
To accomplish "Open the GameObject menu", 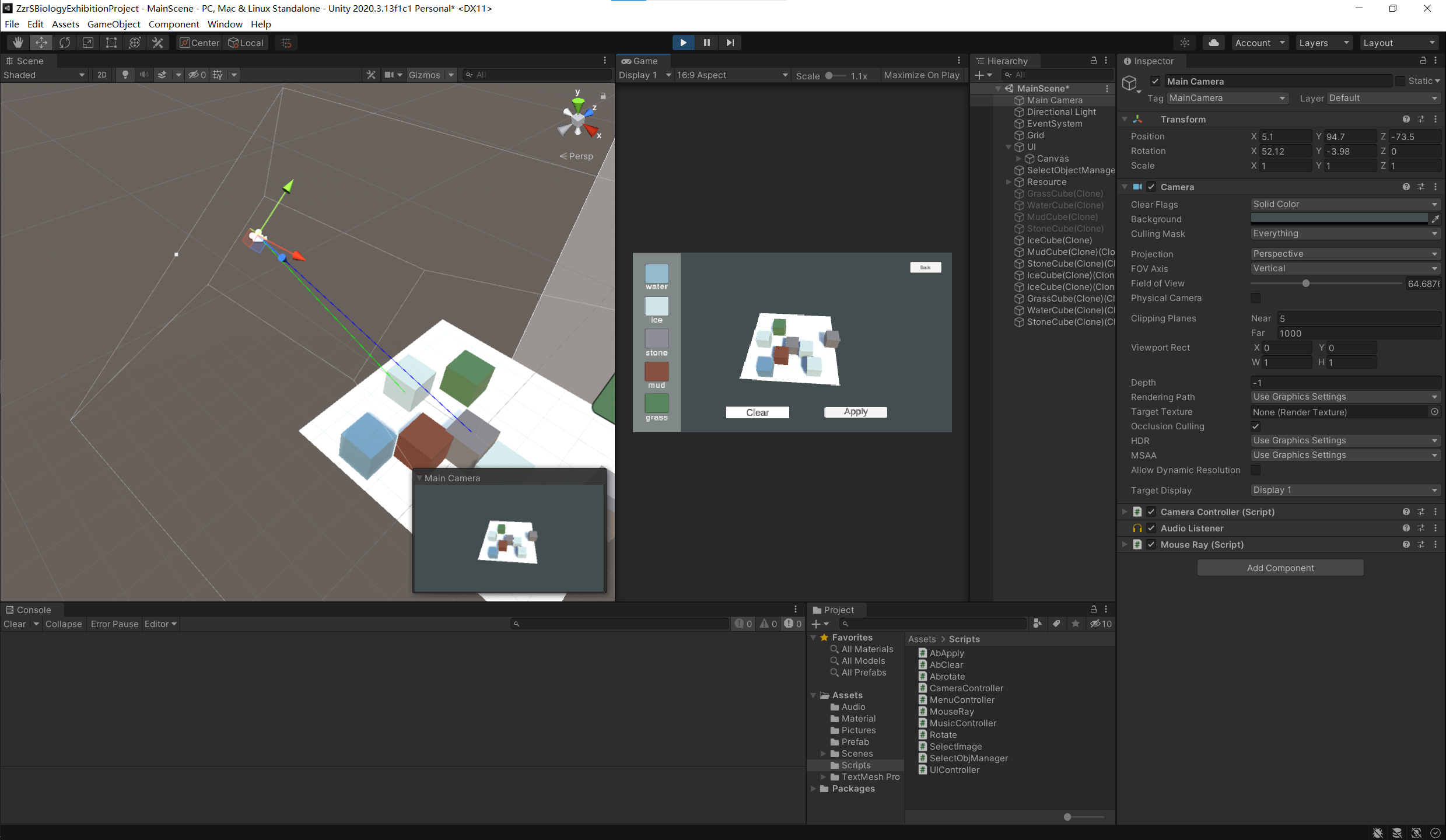I will pyautogui.click(x=114, y=24).
